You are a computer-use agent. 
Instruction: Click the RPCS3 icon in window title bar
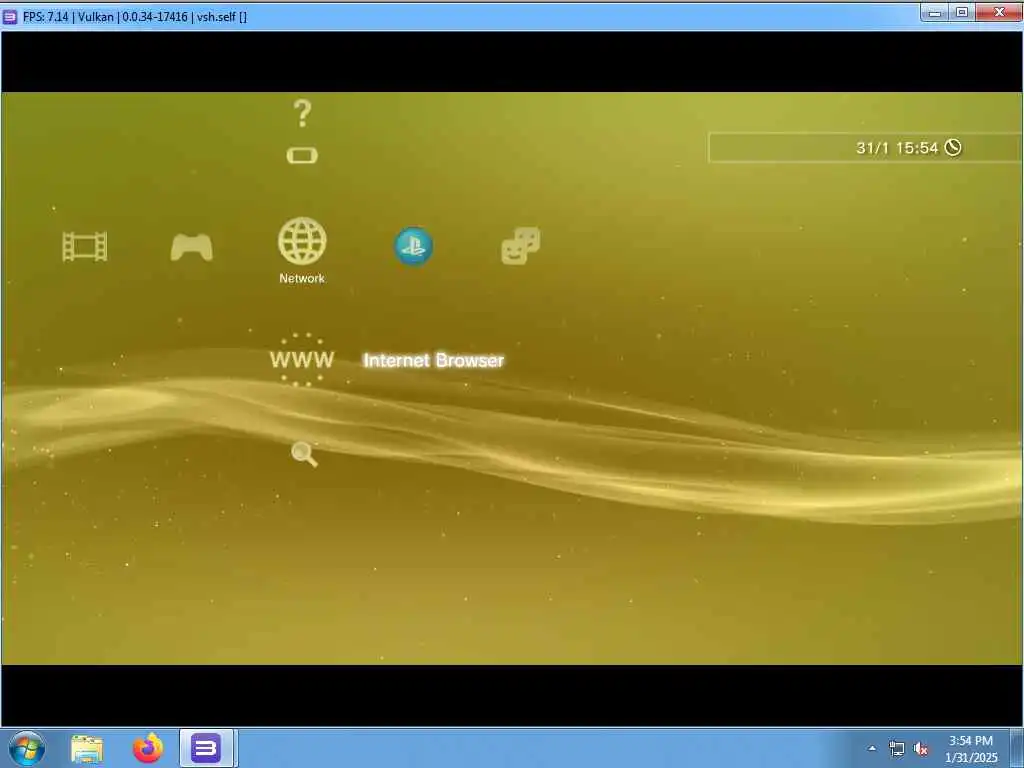tap(10, 17)
